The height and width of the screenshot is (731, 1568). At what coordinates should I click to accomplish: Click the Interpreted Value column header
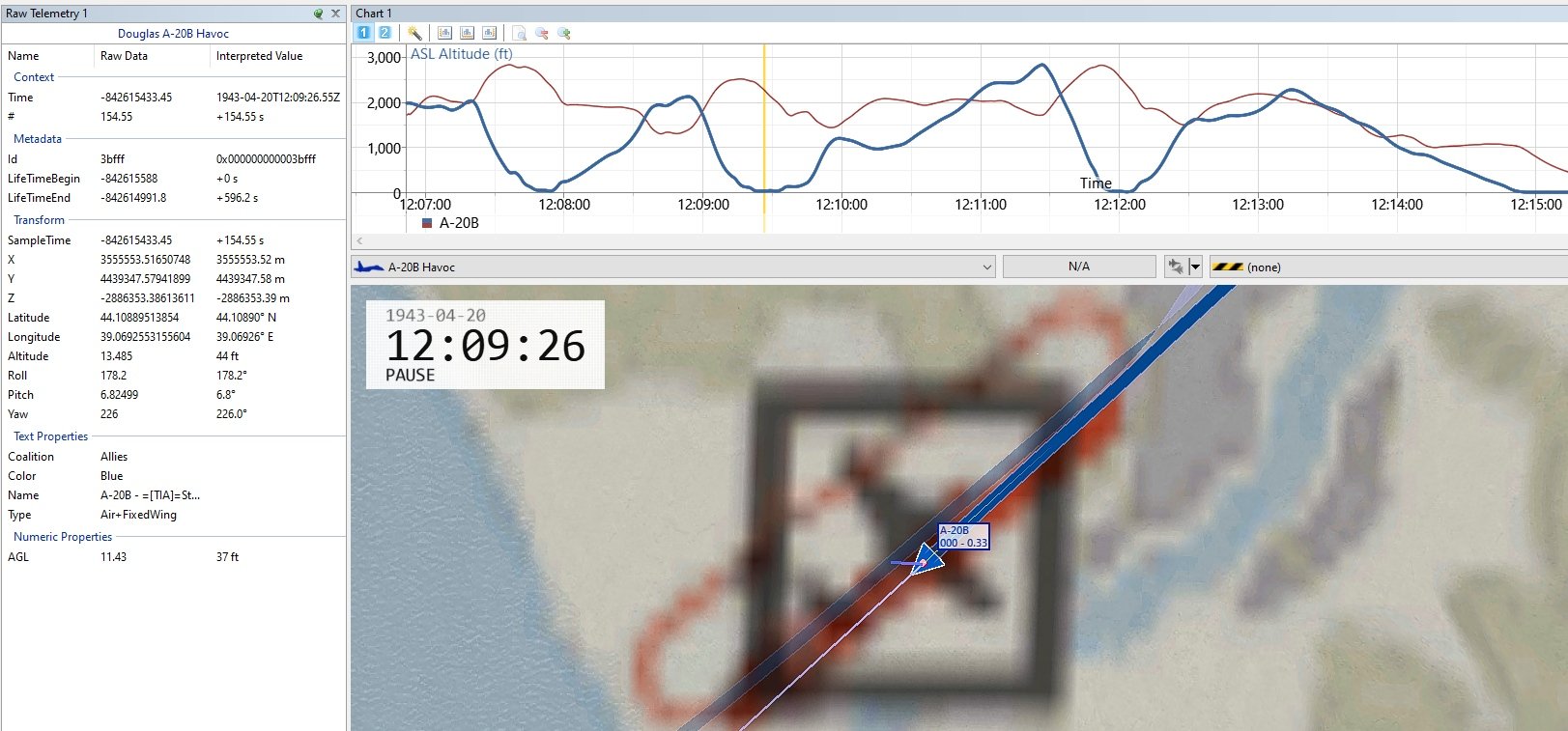(259, 56)
